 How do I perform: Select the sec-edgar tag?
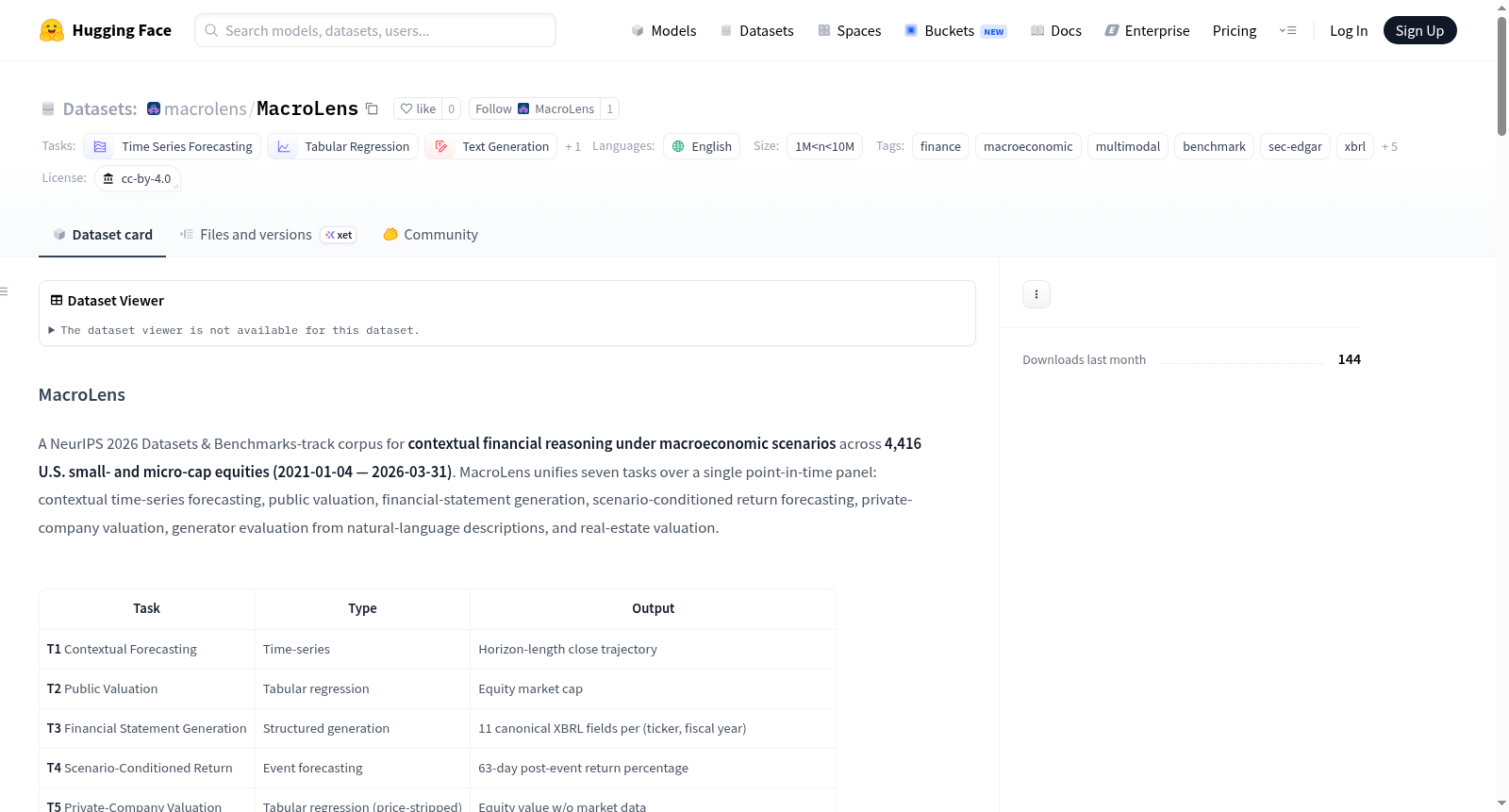click(x=1295, y=146)
